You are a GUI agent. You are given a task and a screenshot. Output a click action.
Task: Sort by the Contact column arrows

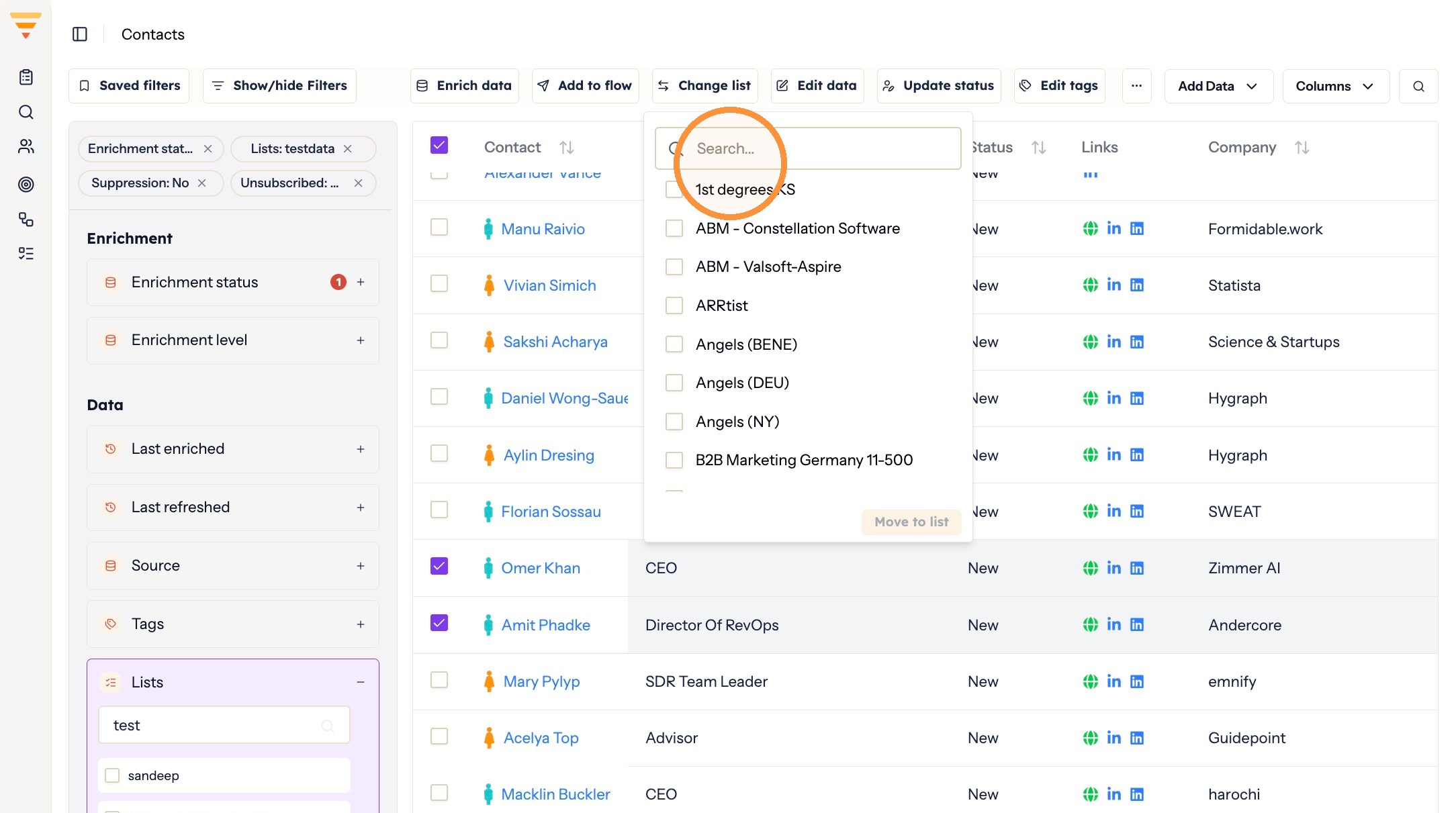567,148
